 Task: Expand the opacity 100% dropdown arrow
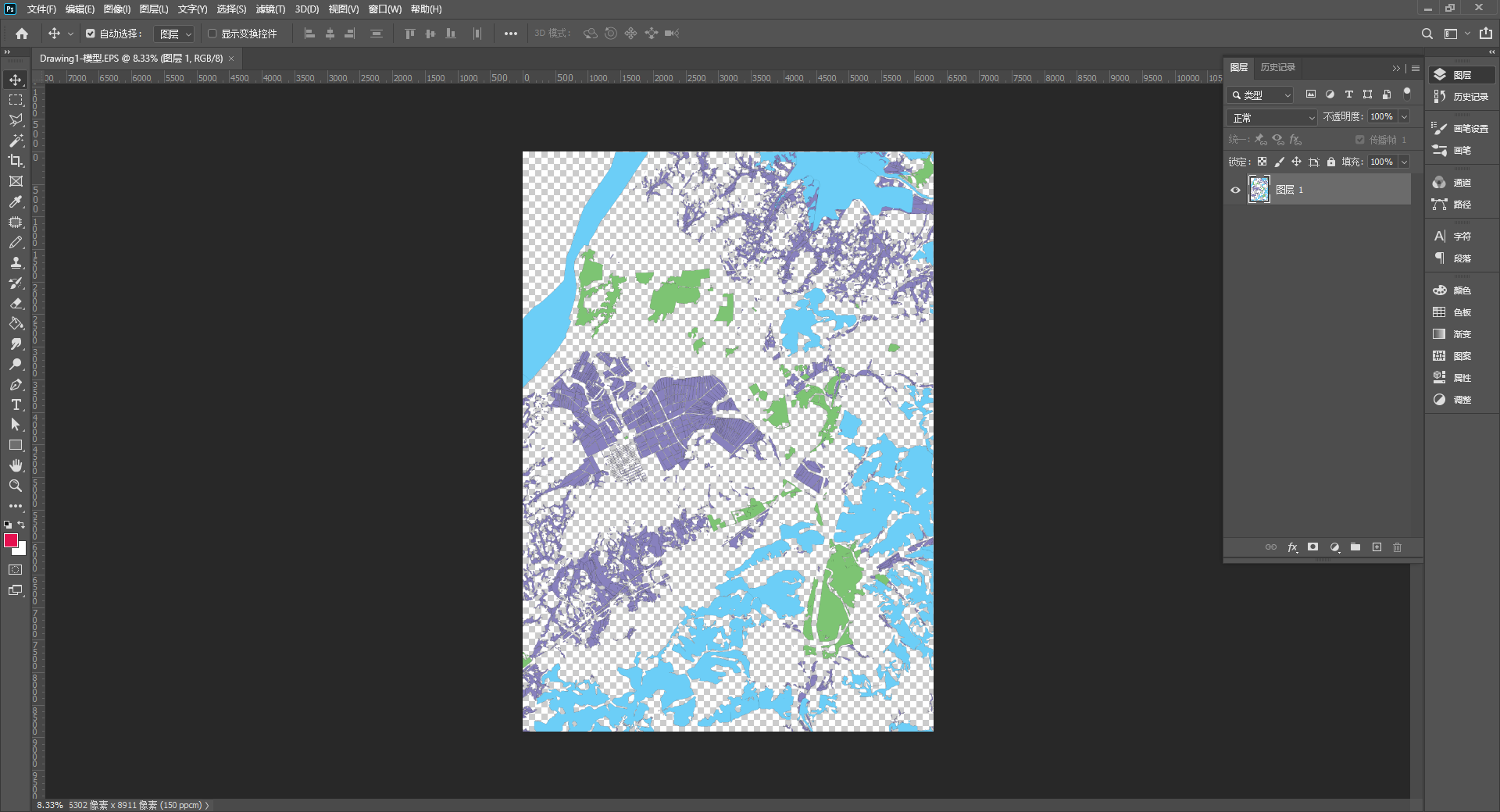(1404, 117)
